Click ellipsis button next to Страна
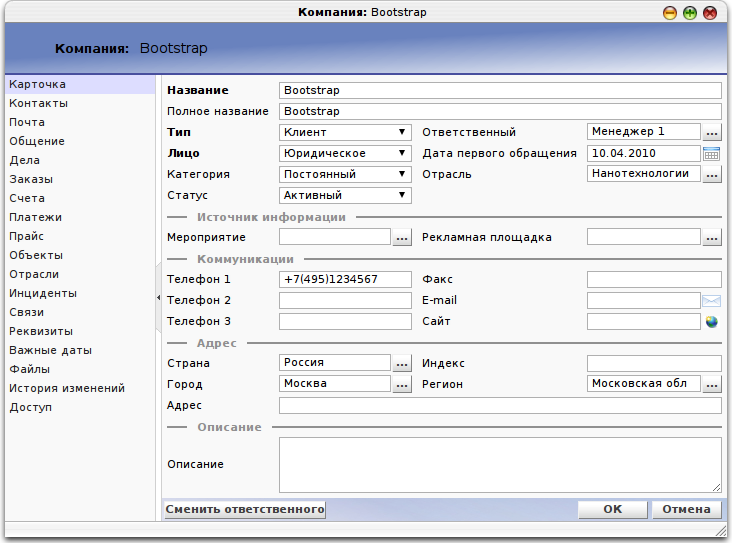 pos(402,363)
